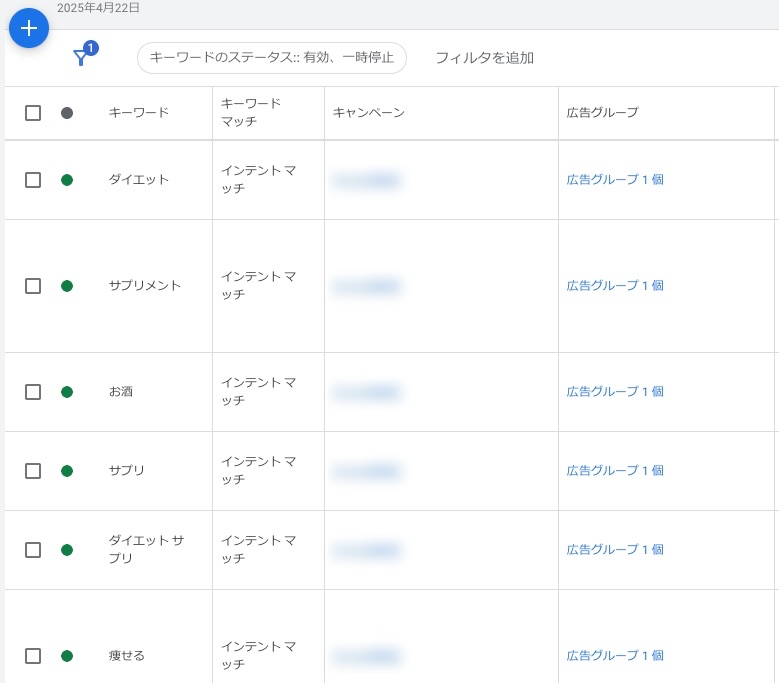
Task: Check the お酒 row checkbox
Action: click(x=33, y=392)
